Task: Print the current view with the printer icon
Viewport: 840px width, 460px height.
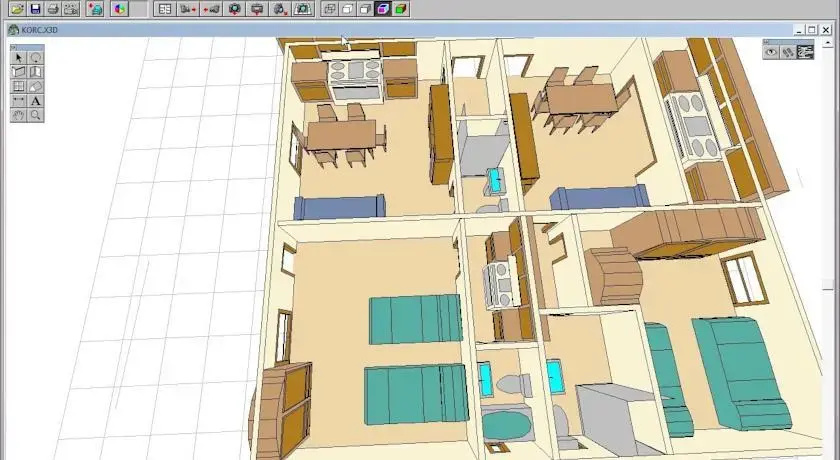Action: pyautogui.click(x=52, y=9)
